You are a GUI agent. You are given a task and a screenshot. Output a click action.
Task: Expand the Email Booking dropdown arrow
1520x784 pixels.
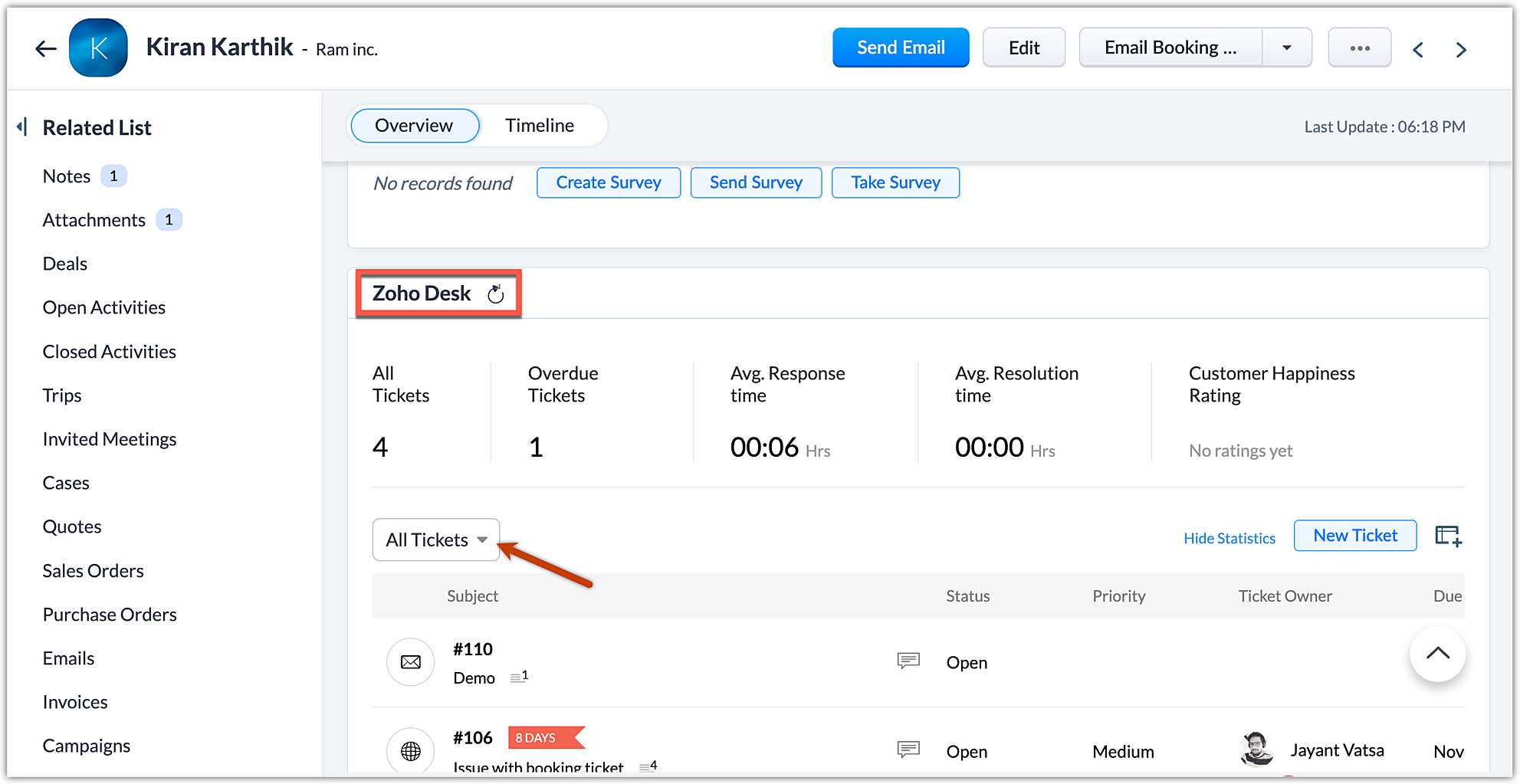click(x=1287, y=48)
